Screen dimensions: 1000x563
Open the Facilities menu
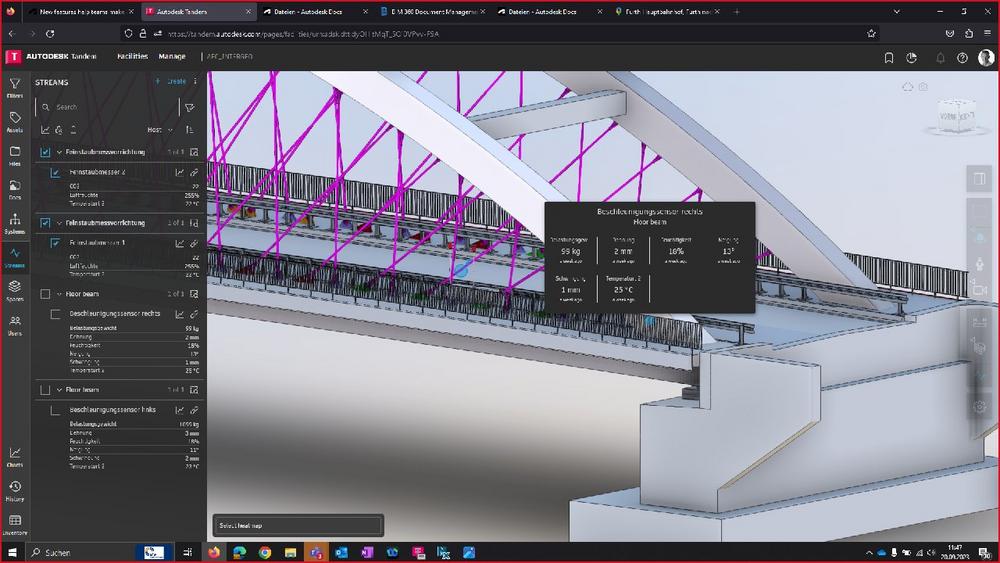[x=132, y=57]
